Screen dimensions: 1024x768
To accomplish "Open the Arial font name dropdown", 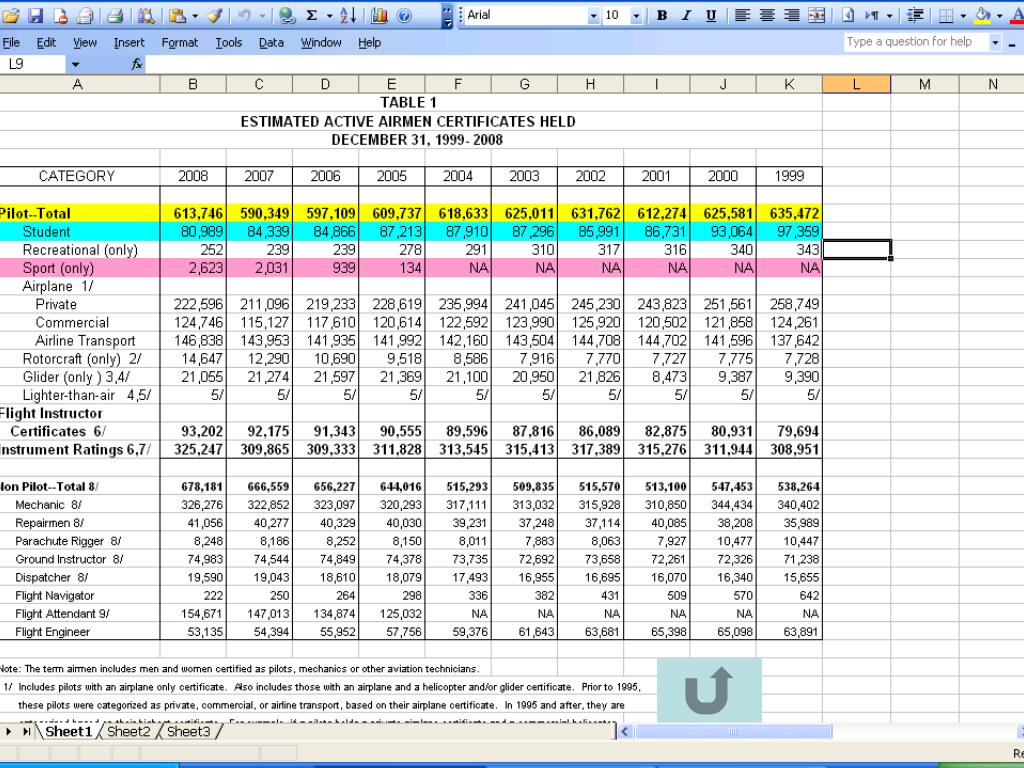I will pyautogui.click(x=594, y=15).
